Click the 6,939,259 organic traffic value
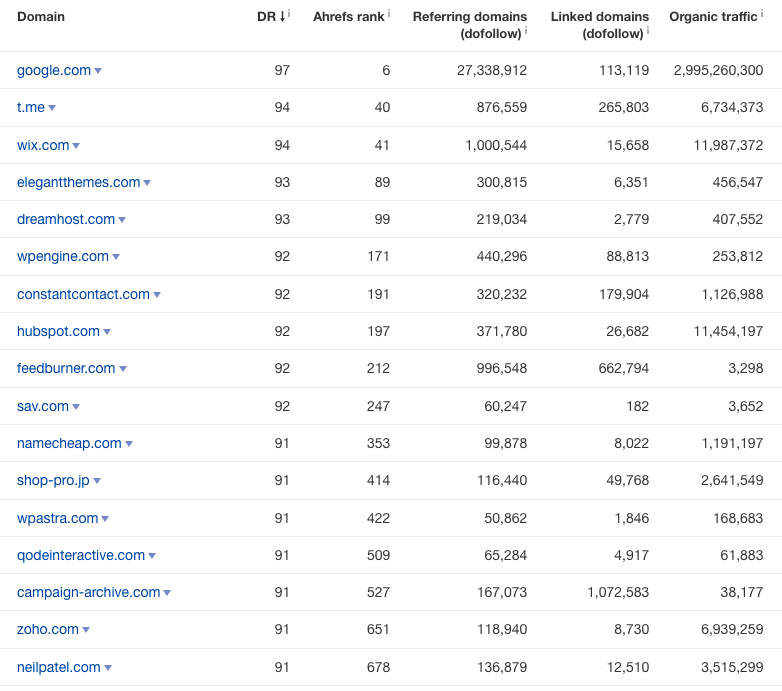Image resolution: width=782 pixels, height=691 pixels. (732, 629)
